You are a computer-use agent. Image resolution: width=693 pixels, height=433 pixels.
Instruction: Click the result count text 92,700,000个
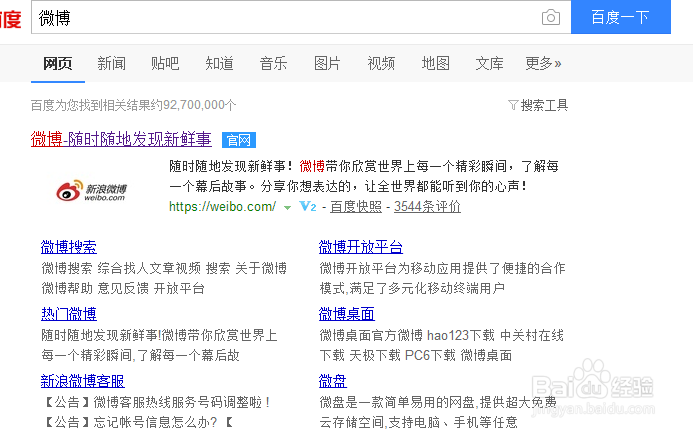tap(200, 105)
